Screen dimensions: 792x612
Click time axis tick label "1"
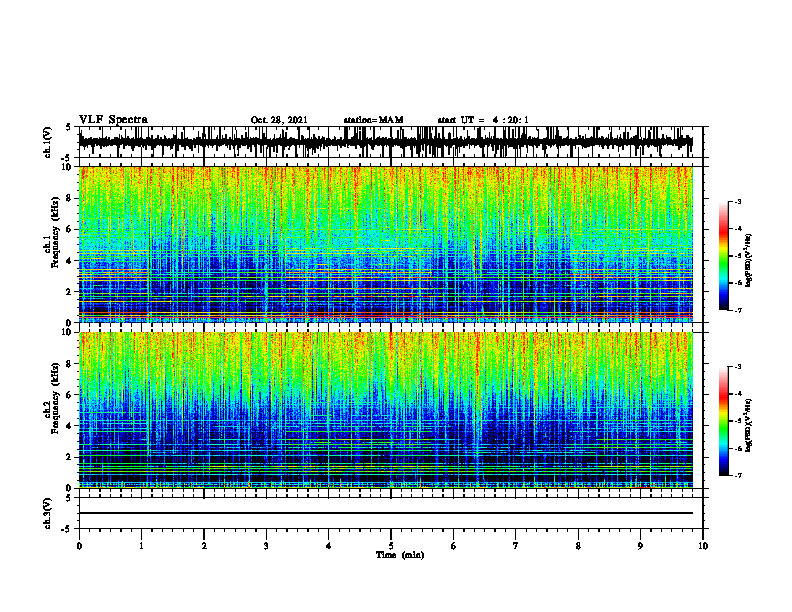(142, 546)
